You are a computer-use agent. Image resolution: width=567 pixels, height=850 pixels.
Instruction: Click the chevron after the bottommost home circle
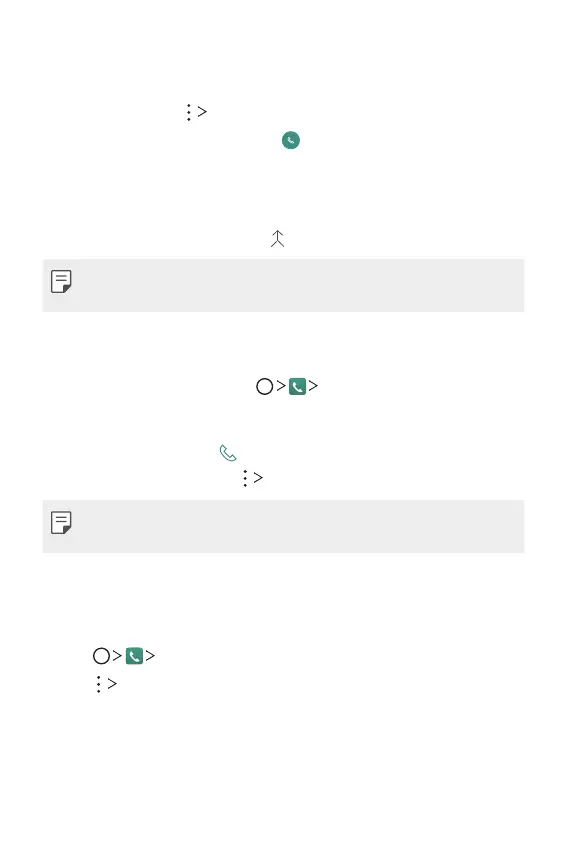[x=117, y=655]
